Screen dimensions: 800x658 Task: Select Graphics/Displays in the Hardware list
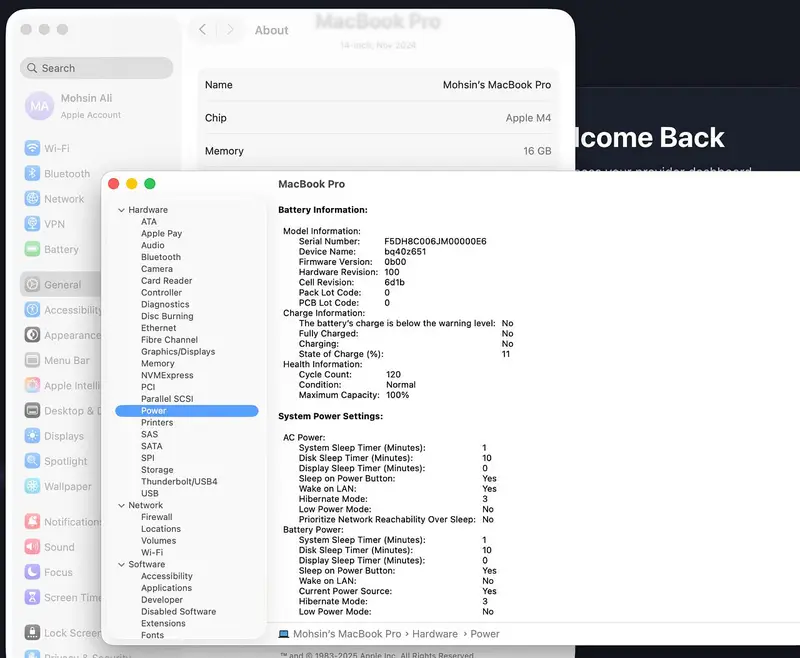[x=178, y=352]
